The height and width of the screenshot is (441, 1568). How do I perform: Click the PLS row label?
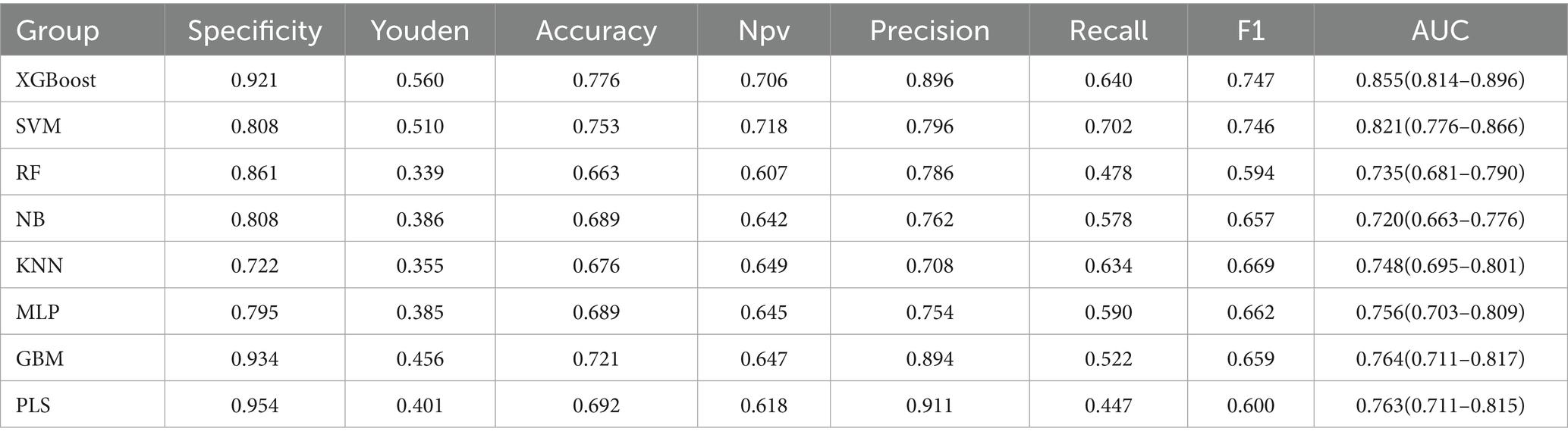click(x=33, y=405)
